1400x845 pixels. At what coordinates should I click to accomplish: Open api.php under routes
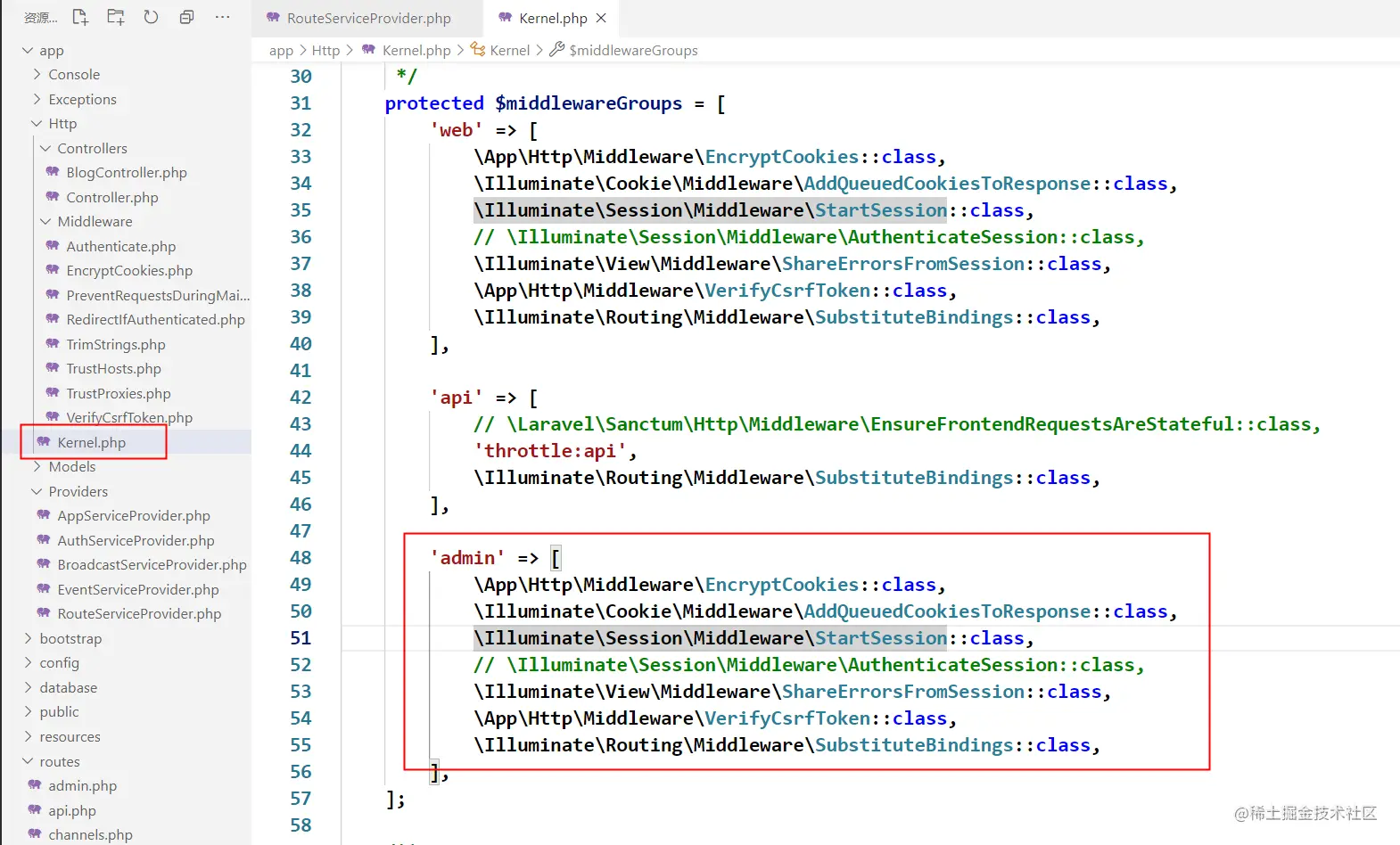pos(71,811)
